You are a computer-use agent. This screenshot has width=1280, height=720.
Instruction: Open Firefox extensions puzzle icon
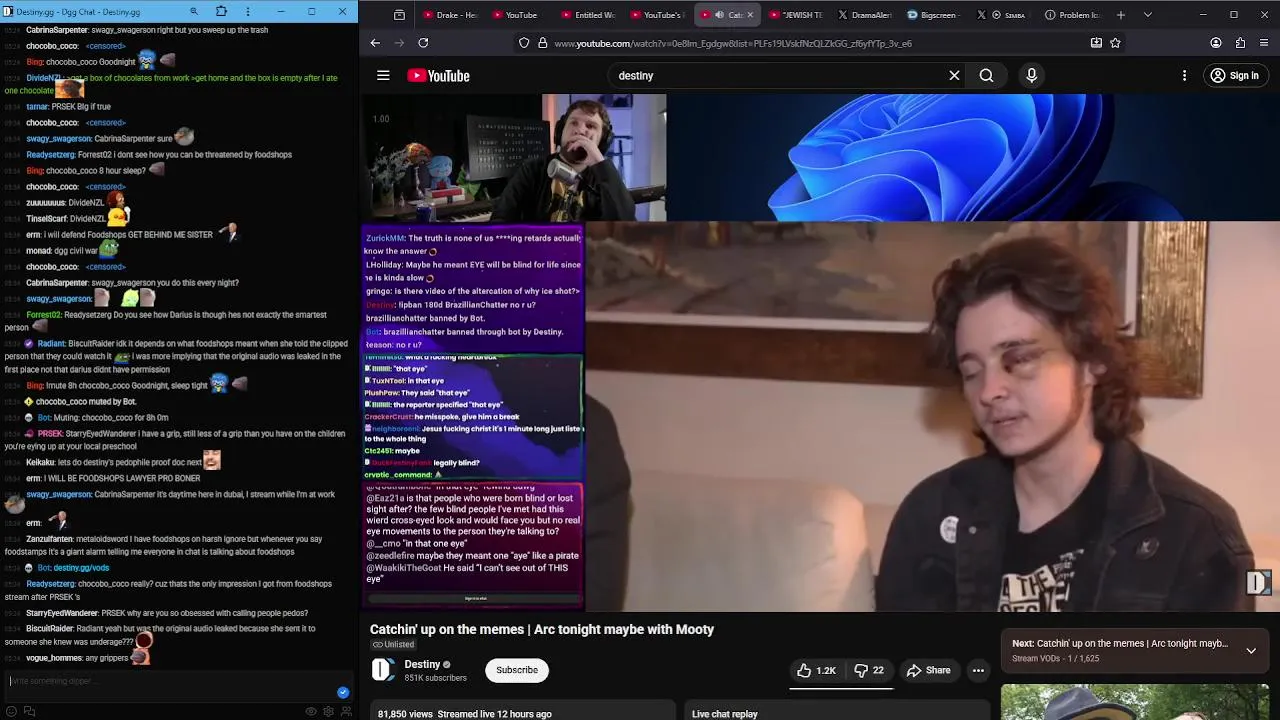[1240, 43]
